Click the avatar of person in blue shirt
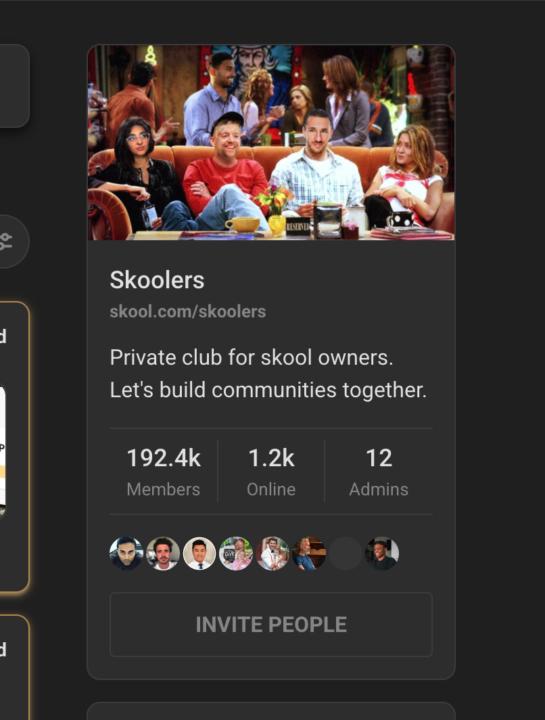The height and width of the screenshot is (720, 545). click(309, 553)
